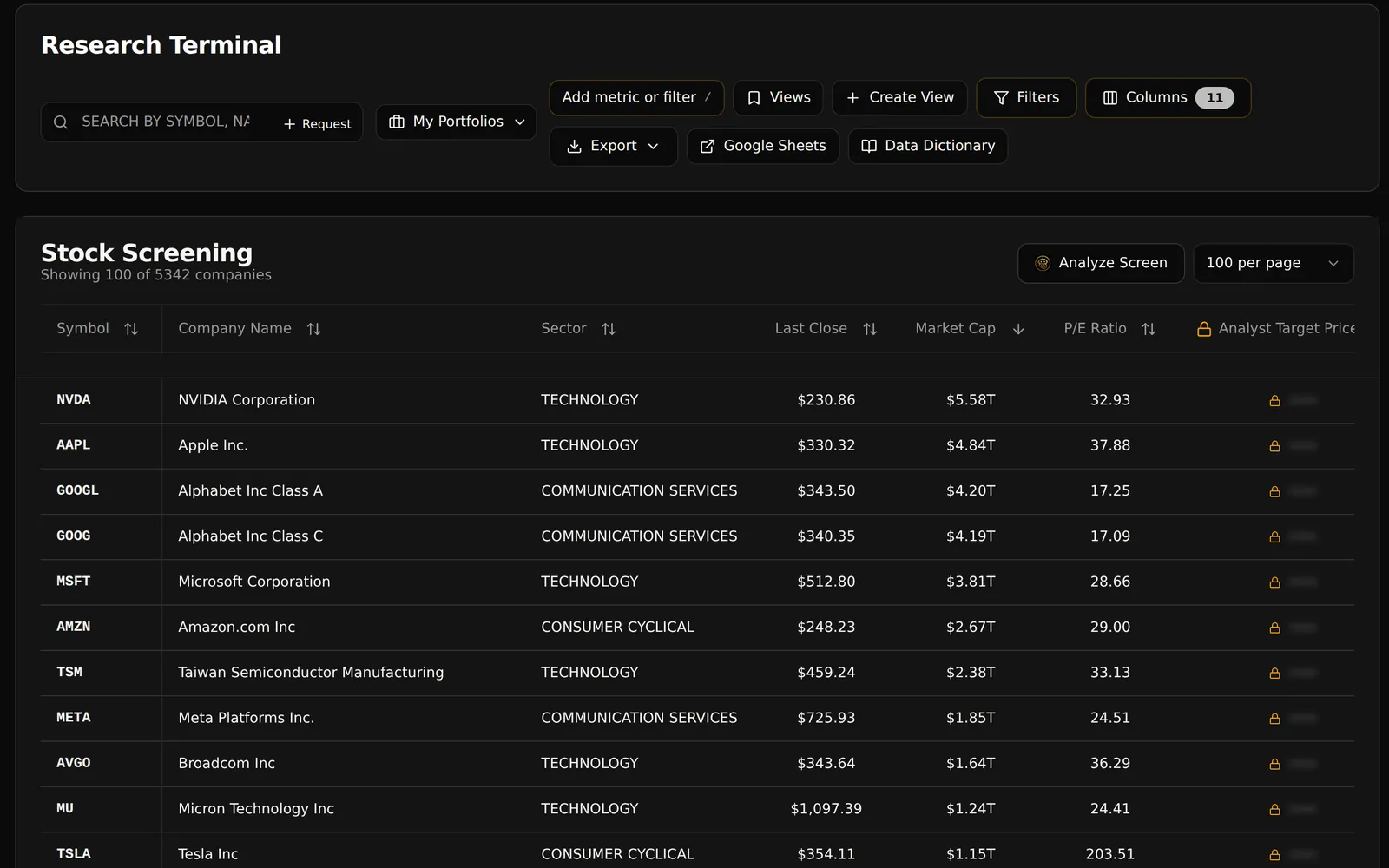
Task: Sort by Symbol column arrows
Action: pos(131,329)
